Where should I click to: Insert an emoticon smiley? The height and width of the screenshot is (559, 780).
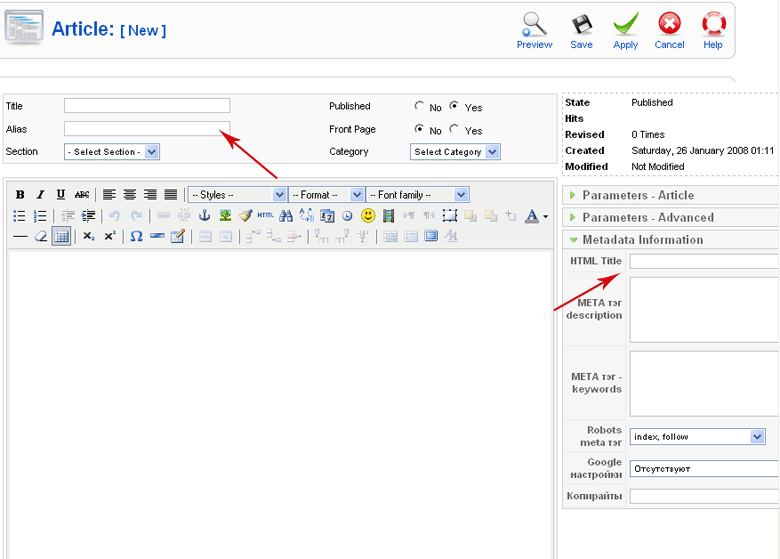(368, 215)
